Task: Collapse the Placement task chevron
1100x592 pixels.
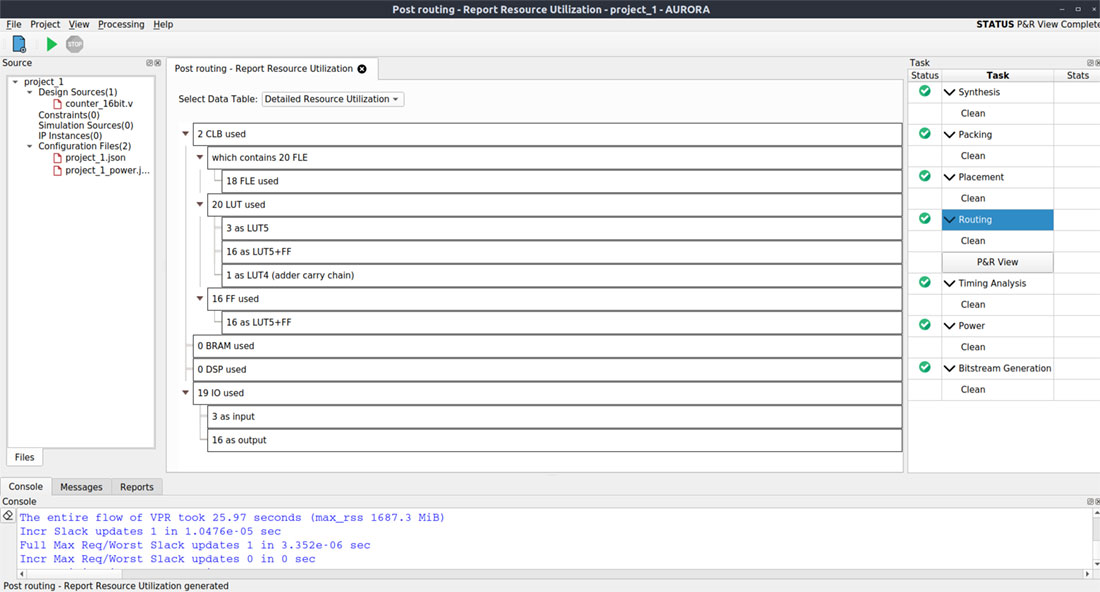Action: (x=950, y=177)
